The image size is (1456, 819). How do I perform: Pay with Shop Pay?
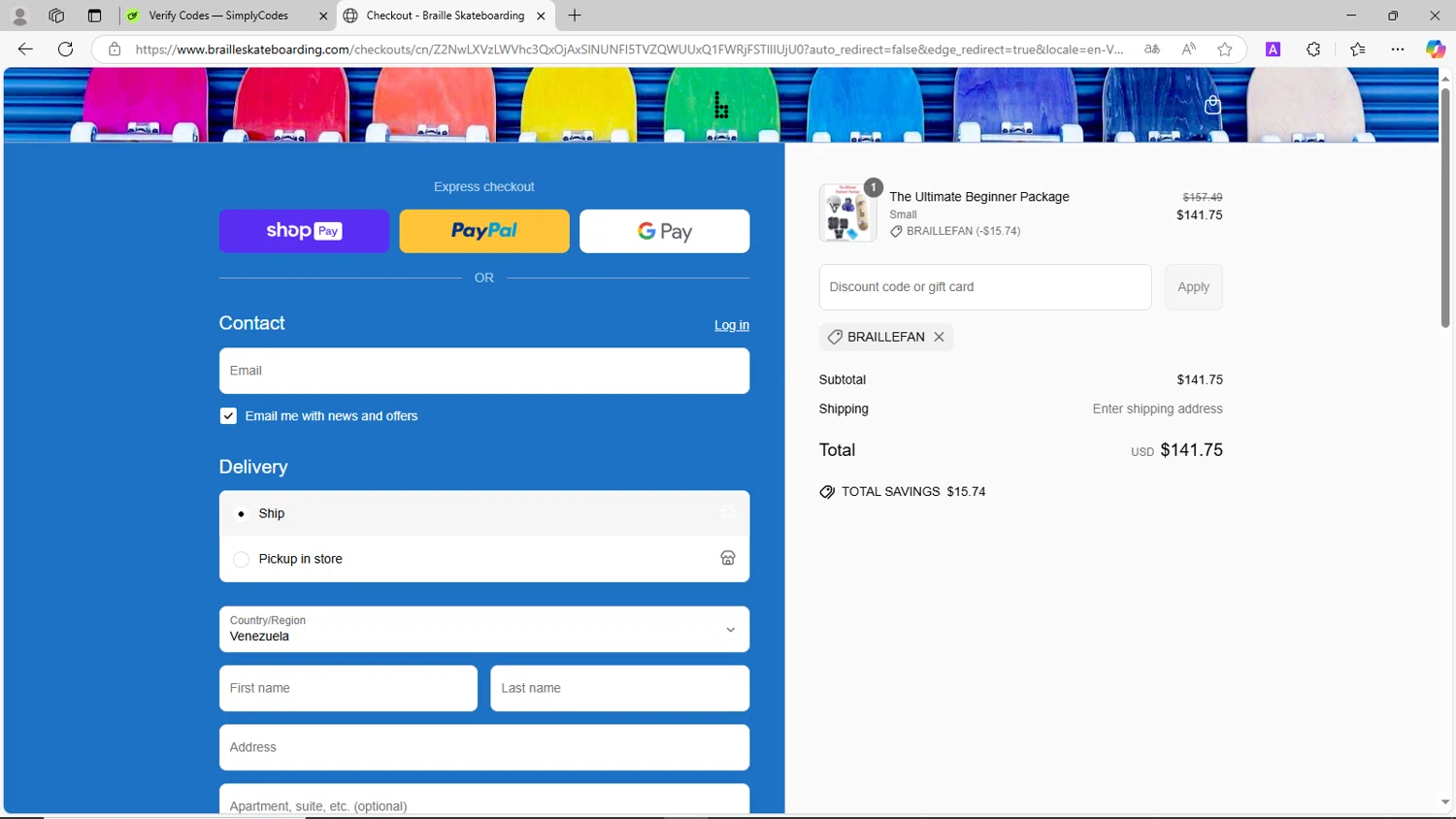pos(304,231)
